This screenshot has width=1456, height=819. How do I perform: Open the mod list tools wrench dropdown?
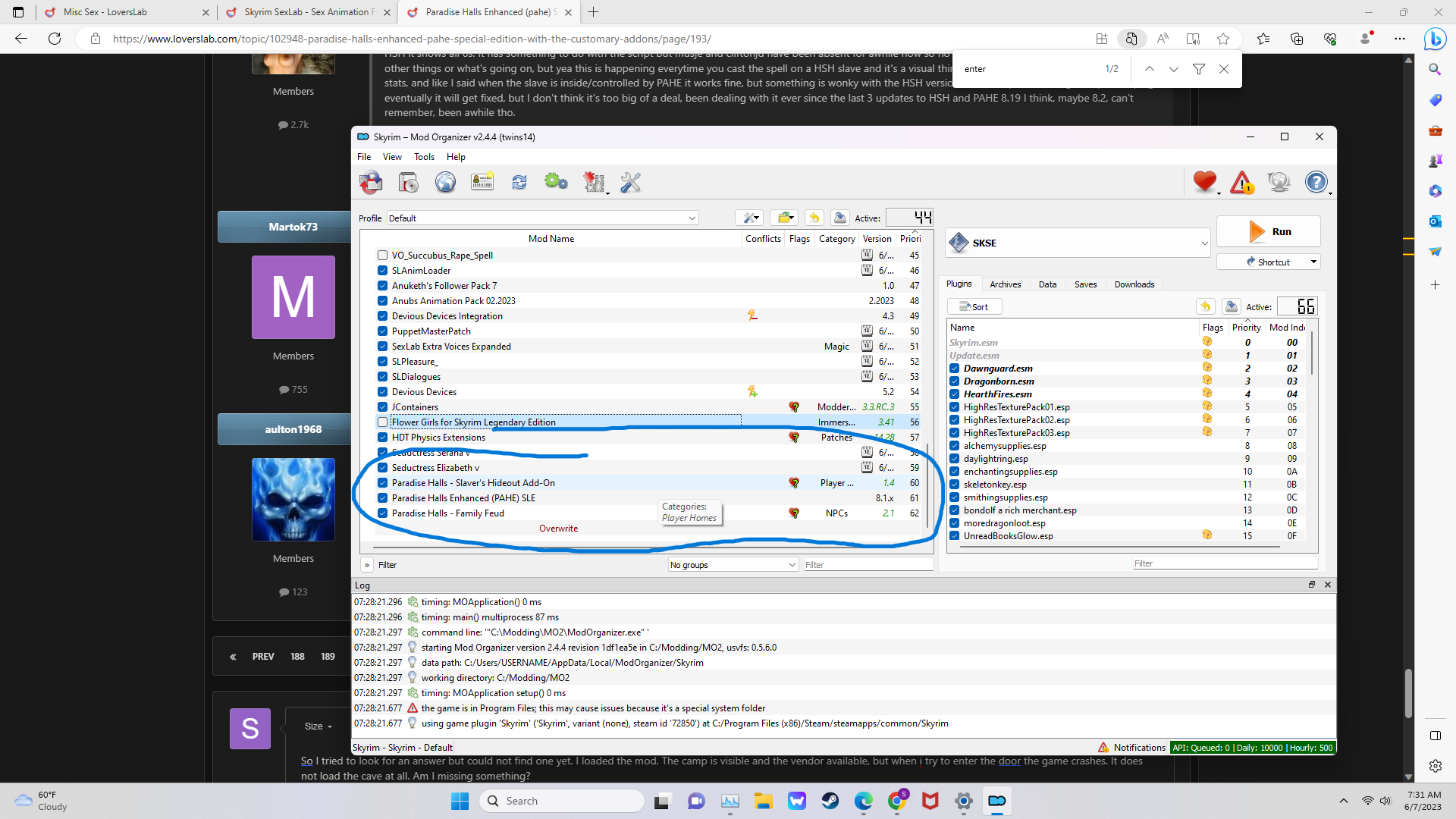point(749,218)
